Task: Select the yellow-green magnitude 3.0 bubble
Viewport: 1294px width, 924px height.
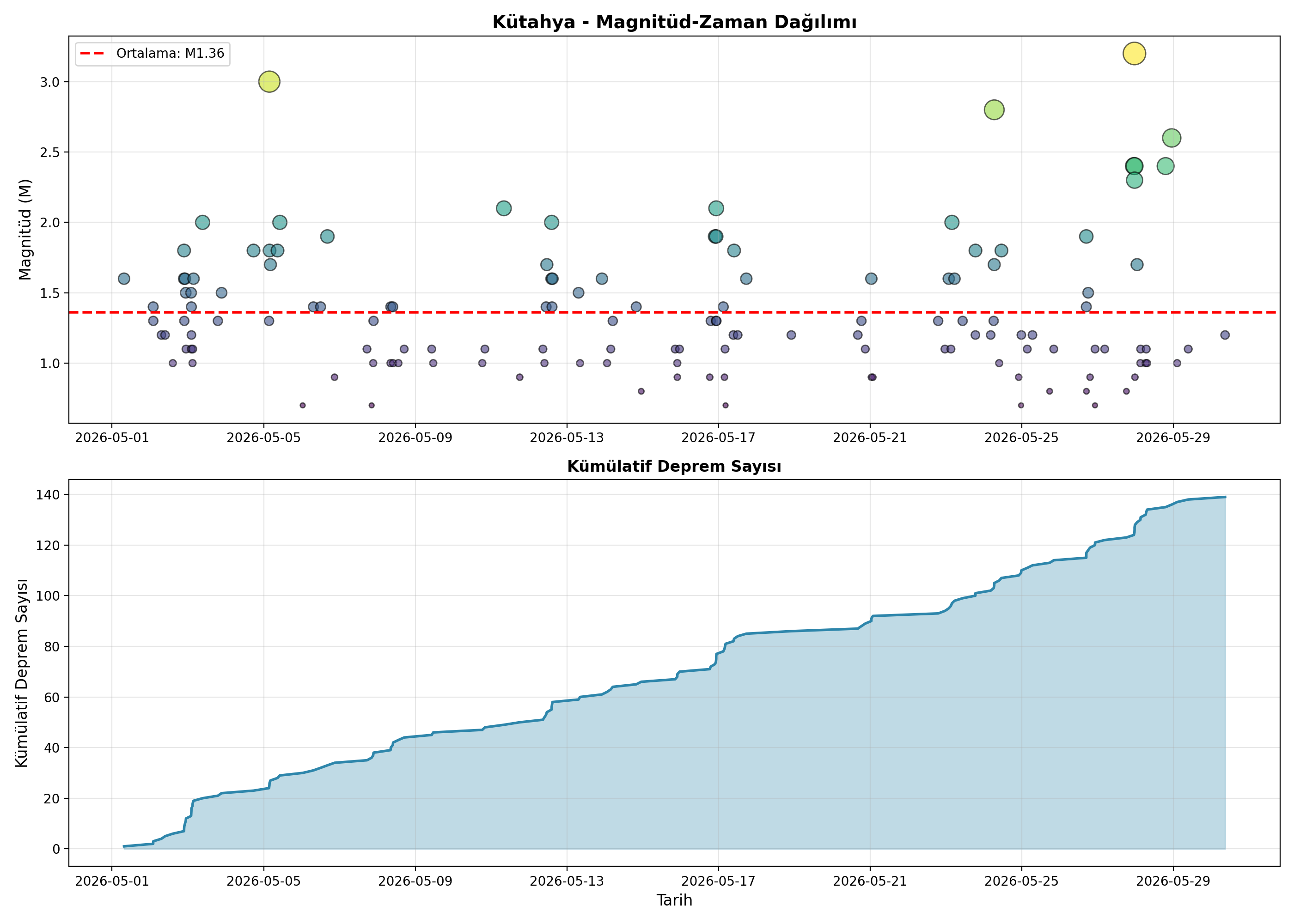Action: [x=269, y=82]
